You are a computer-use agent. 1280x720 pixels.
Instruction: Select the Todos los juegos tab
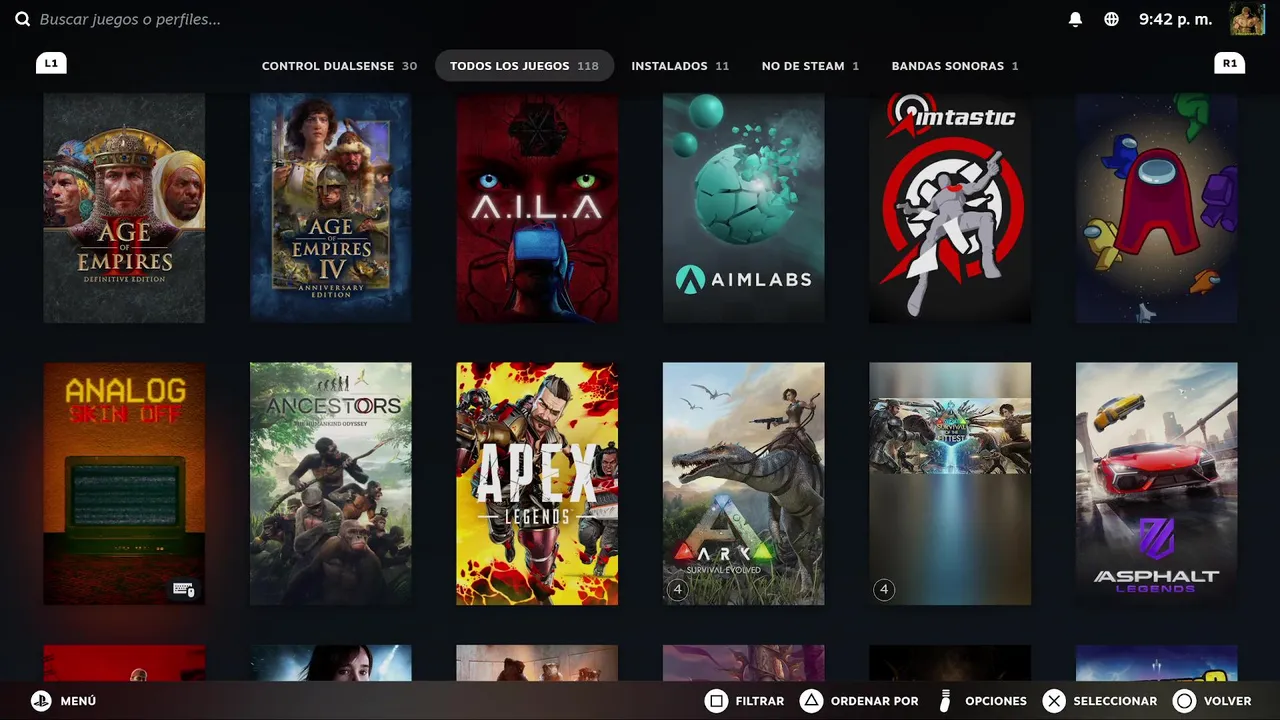tap(524, 66)
